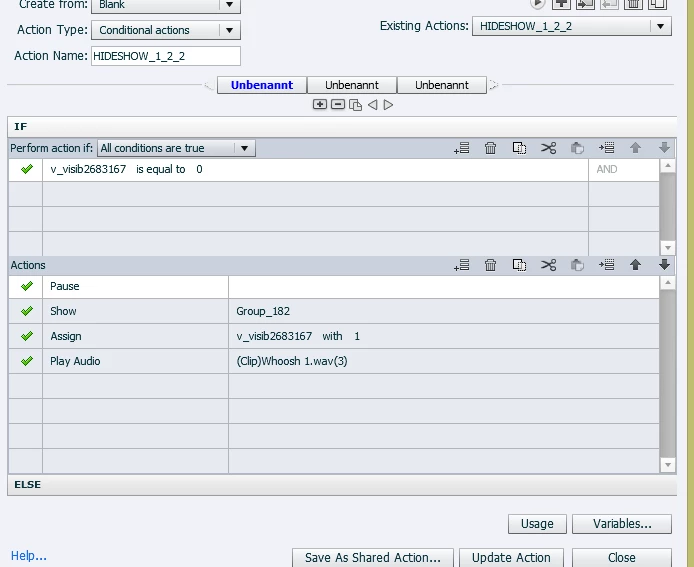Cut action with Actions toolbar scissors
Image resolution: width=694 pixels, height=567 pixels.
click(548, 265)
